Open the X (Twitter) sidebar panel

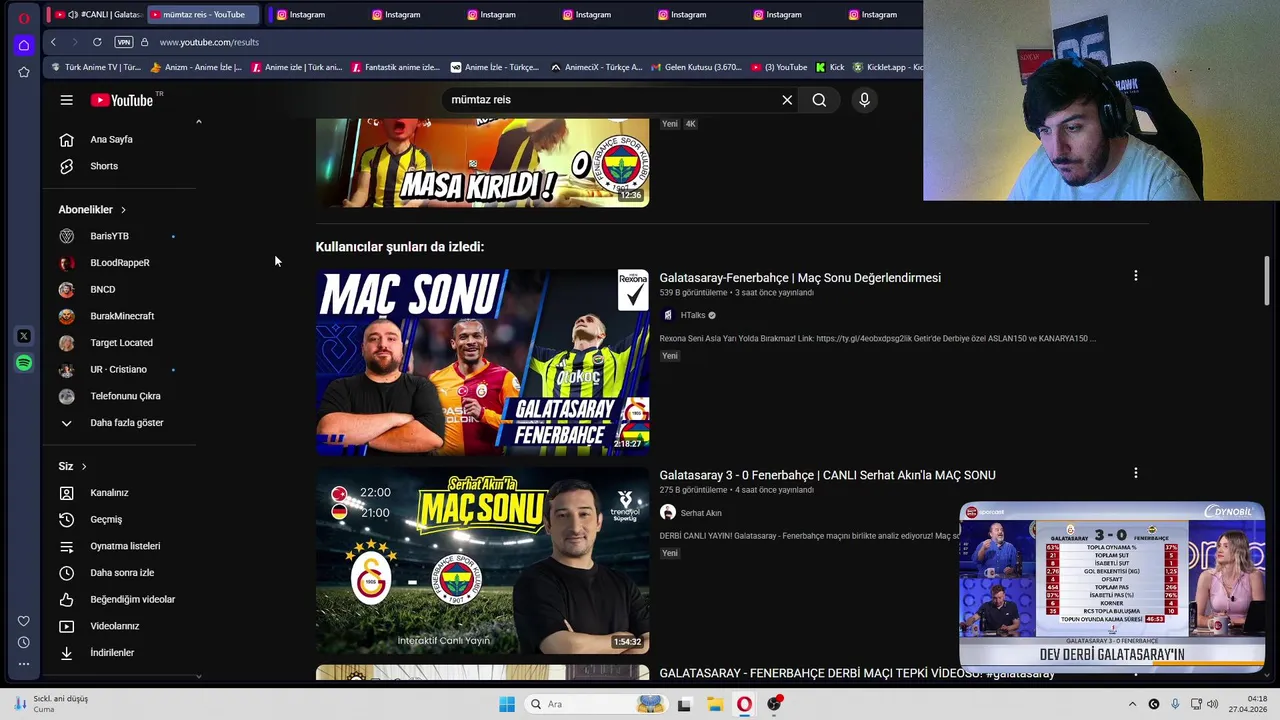tap(24, 336)
